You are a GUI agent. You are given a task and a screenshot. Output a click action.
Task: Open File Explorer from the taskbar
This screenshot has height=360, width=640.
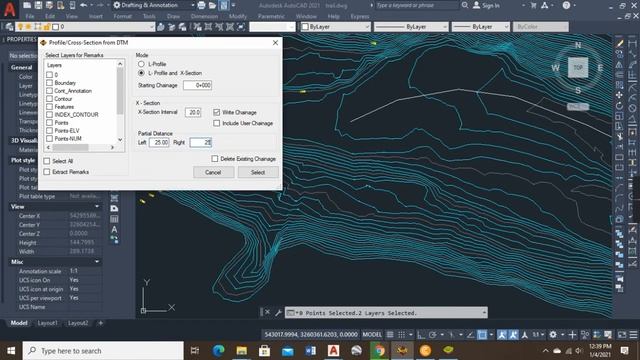click(242, 351)
